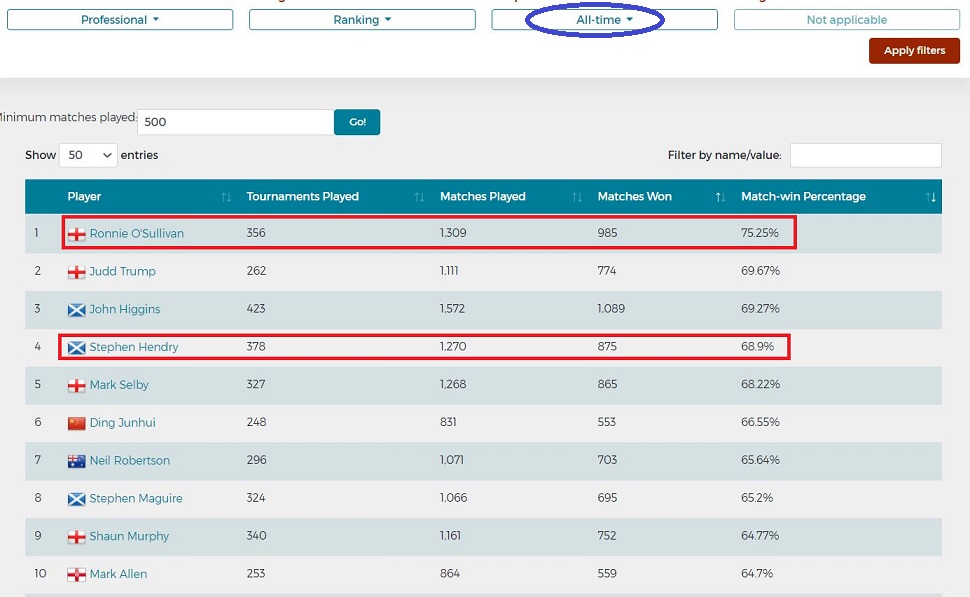
Task: Sort table by Matches Played arrows
Action: [x=576, y=197]
